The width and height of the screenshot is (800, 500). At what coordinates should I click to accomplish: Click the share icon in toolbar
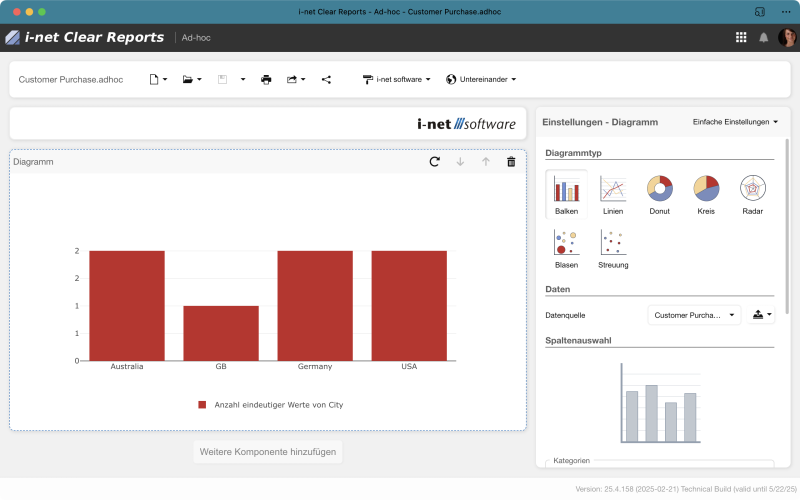(x=326, y=79)
